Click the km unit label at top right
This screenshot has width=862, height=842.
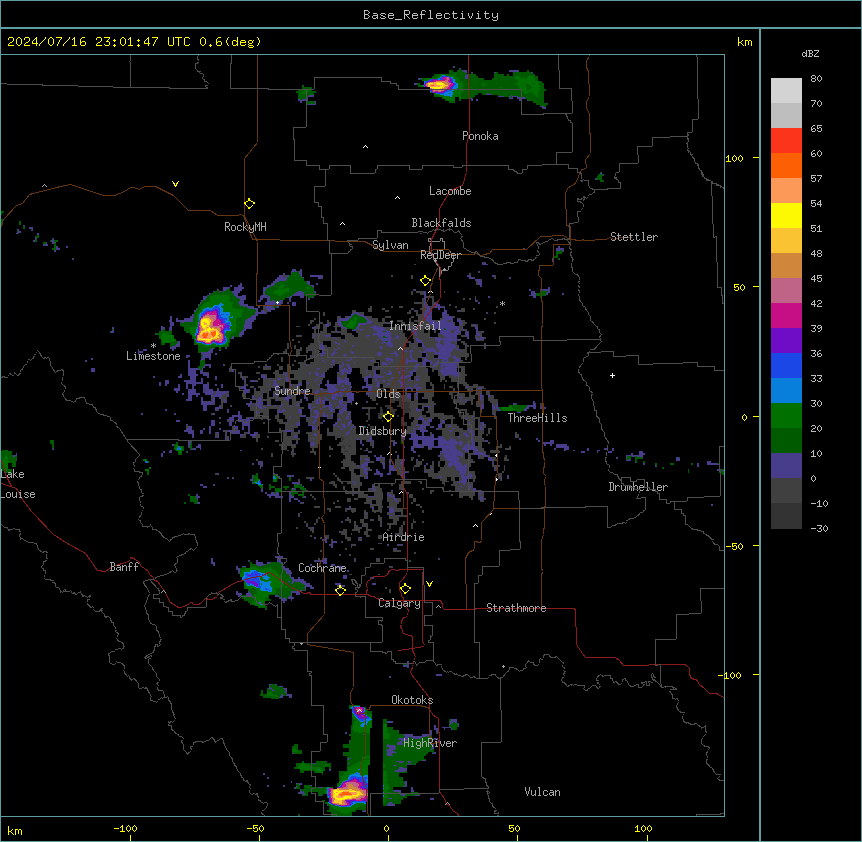[x=745, y=42]
